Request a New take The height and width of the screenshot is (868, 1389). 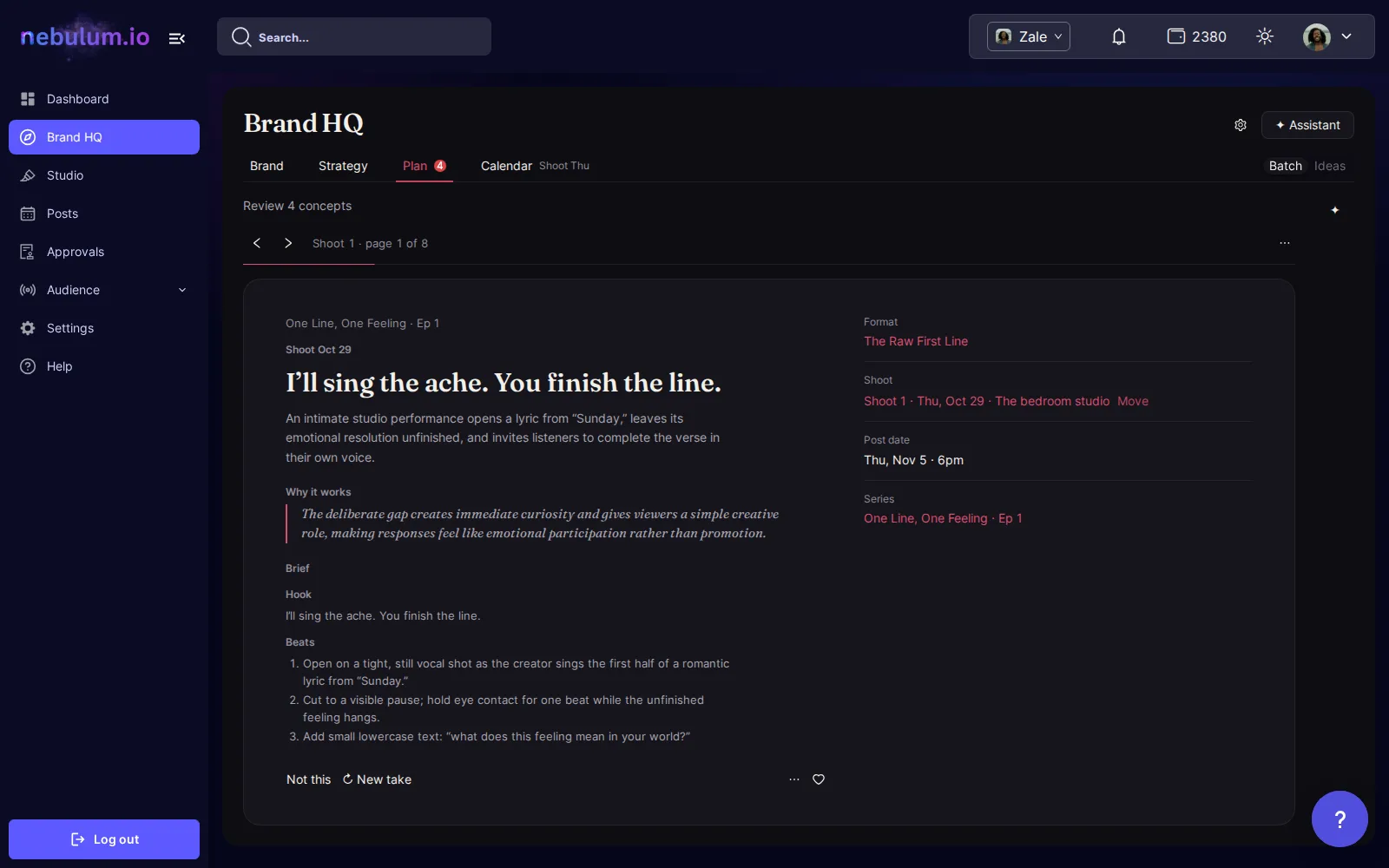point(377,779)
